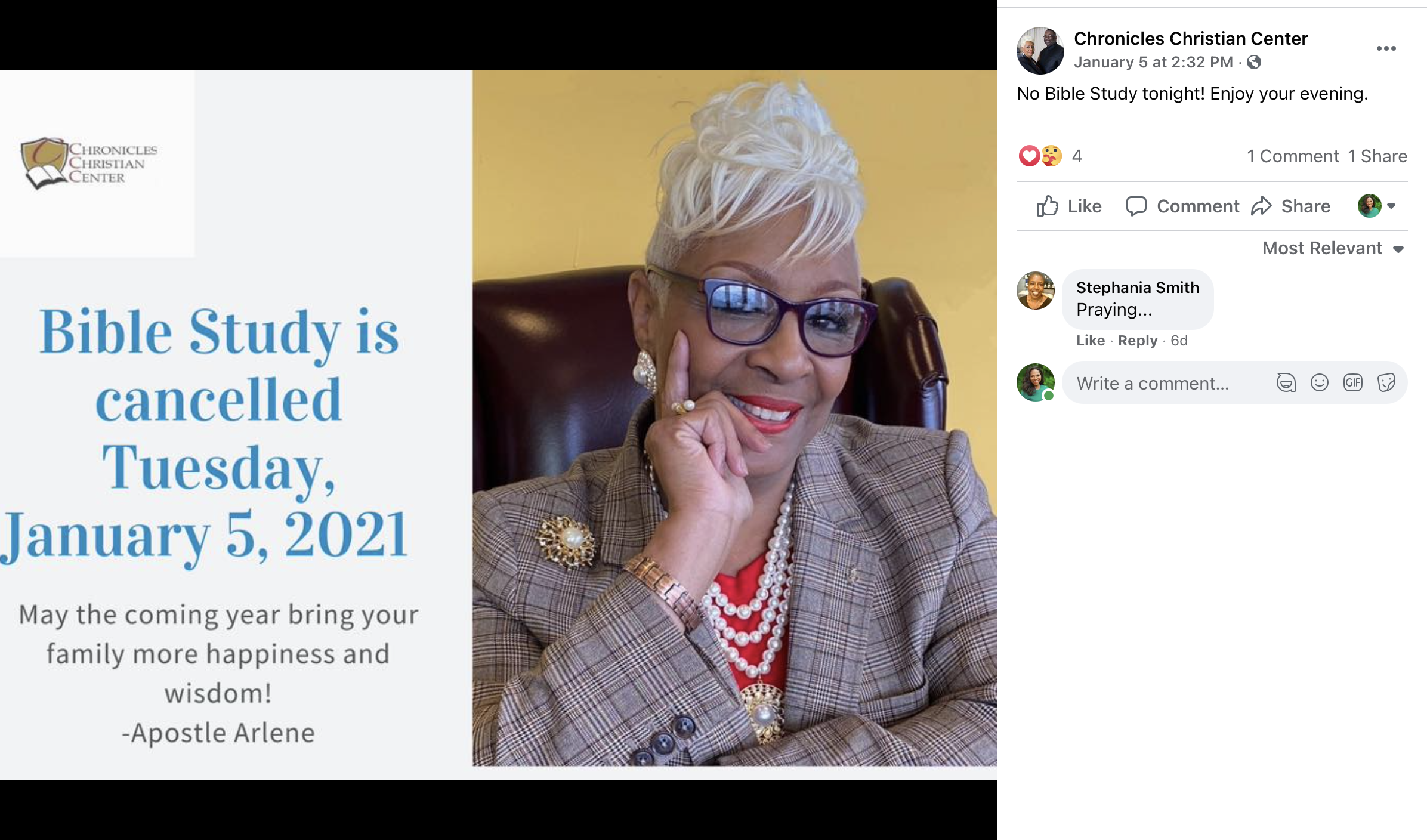Open the GIF picker in comment box
This screenshot has height=840, width=1427.
(1352, 382)
